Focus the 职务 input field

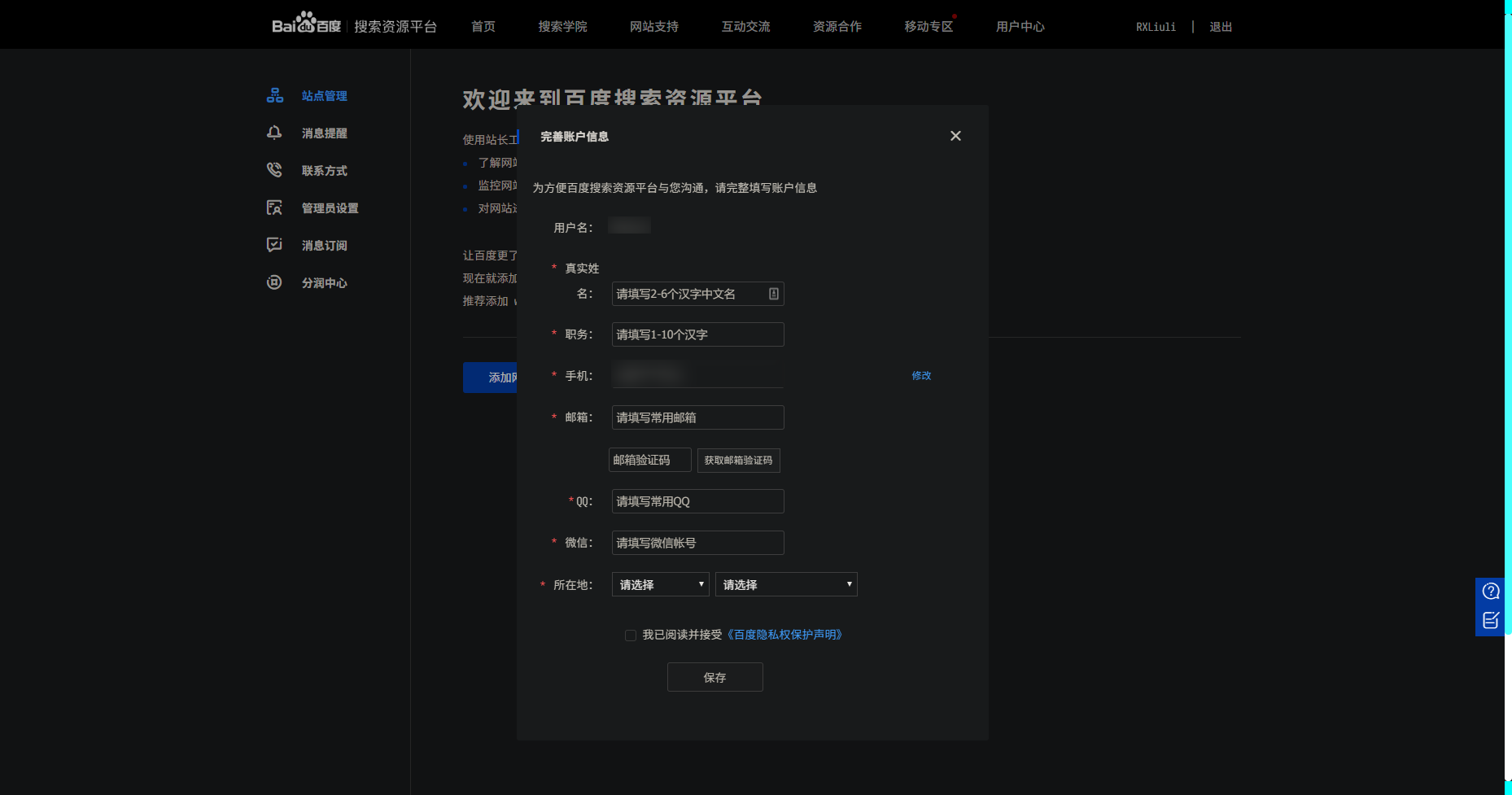point(697,334)
